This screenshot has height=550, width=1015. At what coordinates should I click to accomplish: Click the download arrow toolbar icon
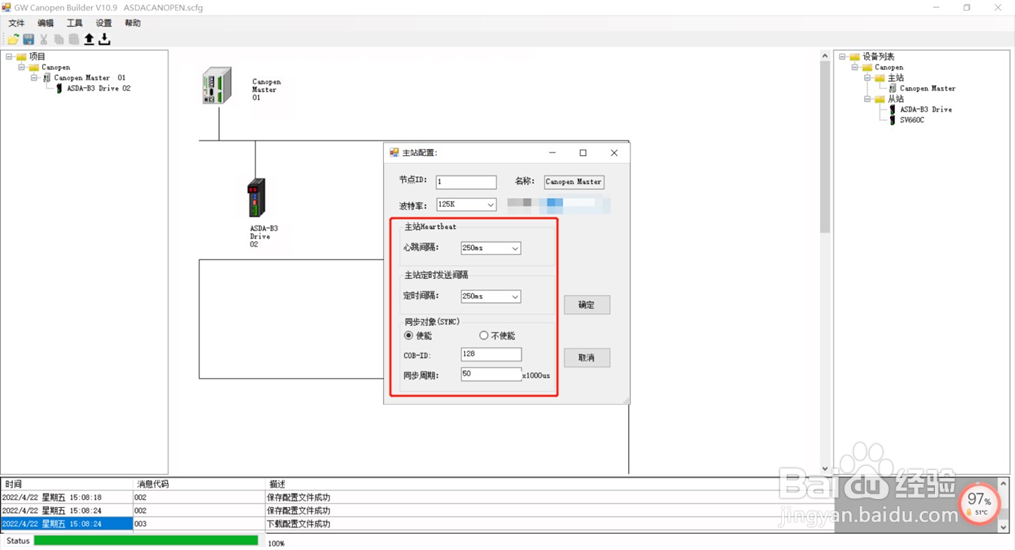[x=104, y=39]
